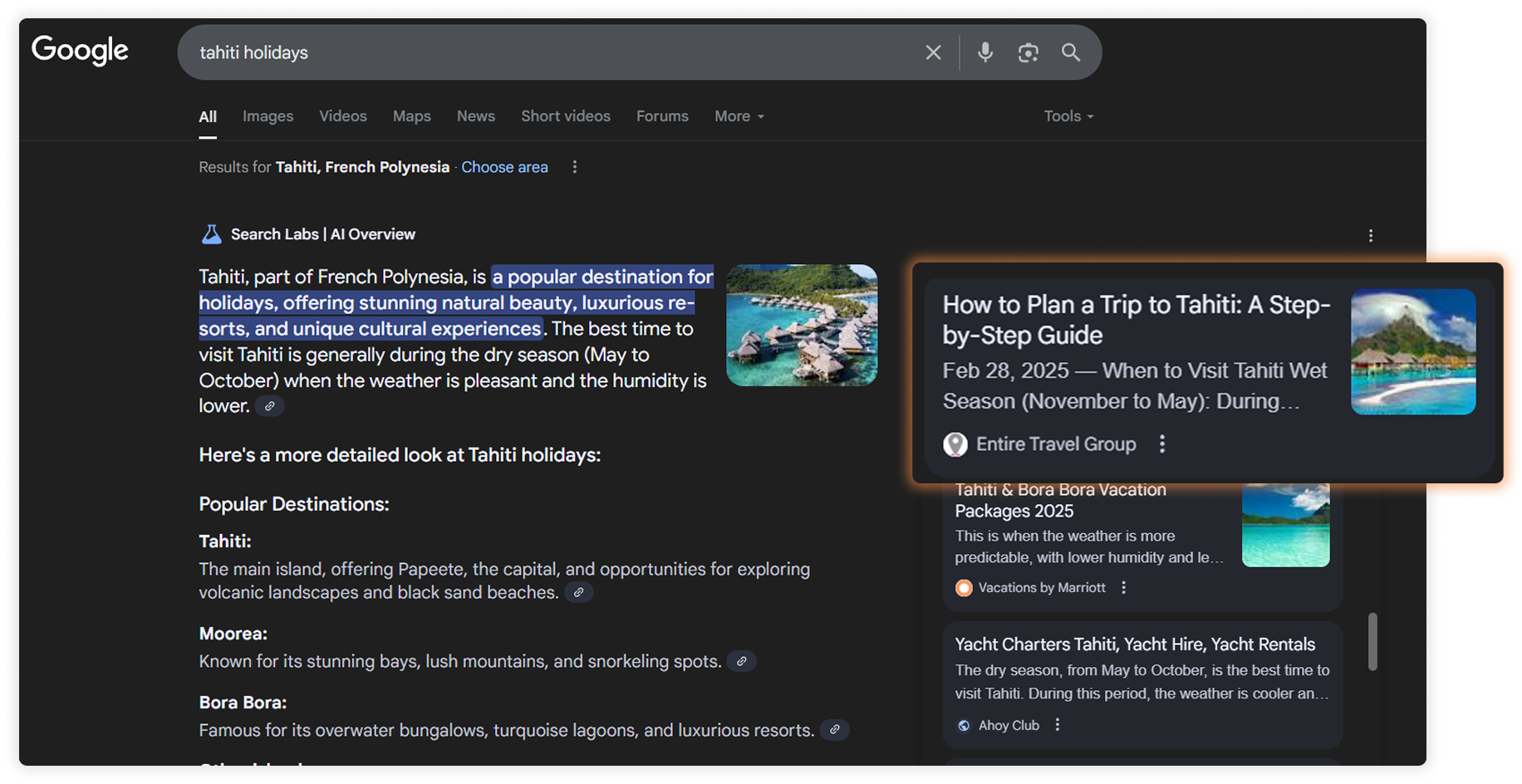The height and width of the screenshot is (784, 1522).
Task: Switch to the Maps tab
Action: click(x=411, y=116)
